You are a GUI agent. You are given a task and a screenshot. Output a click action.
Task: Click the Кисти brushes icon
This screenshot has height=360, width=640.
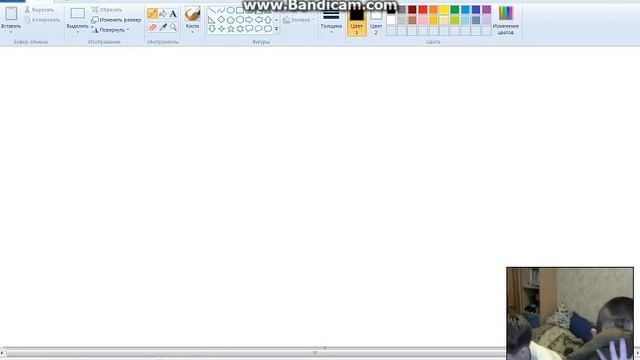(x=192, y=14)
